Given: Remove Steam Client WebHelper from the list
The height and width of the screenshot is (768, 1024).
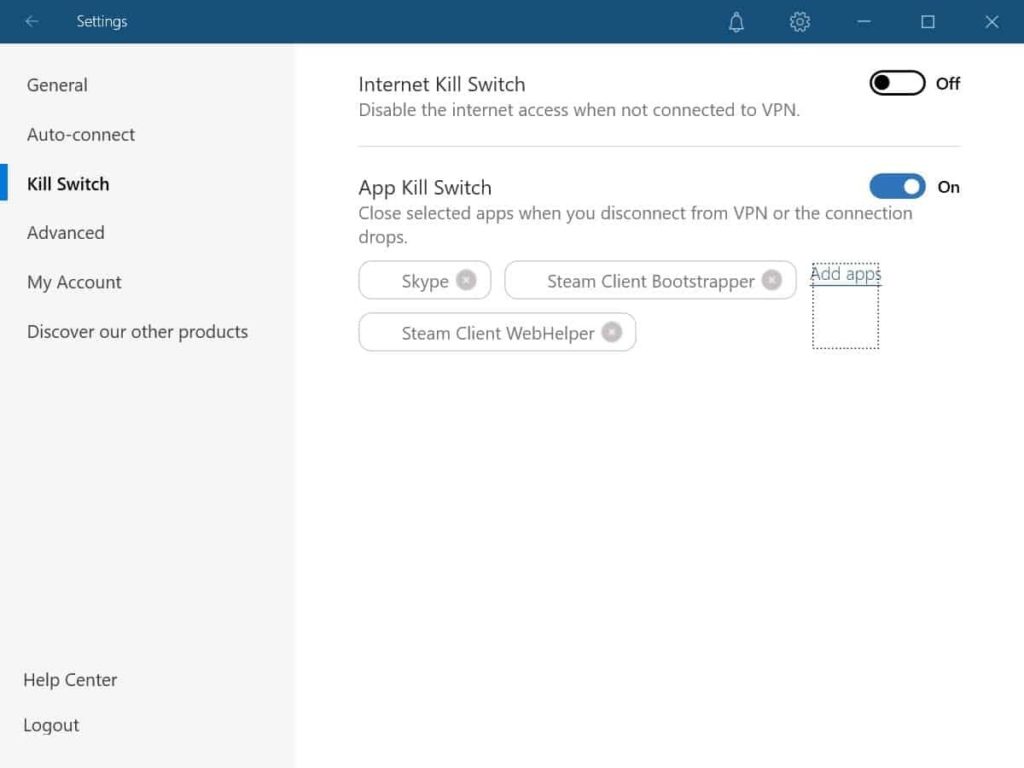Looking at the screenshot, I should click(611, 332).
